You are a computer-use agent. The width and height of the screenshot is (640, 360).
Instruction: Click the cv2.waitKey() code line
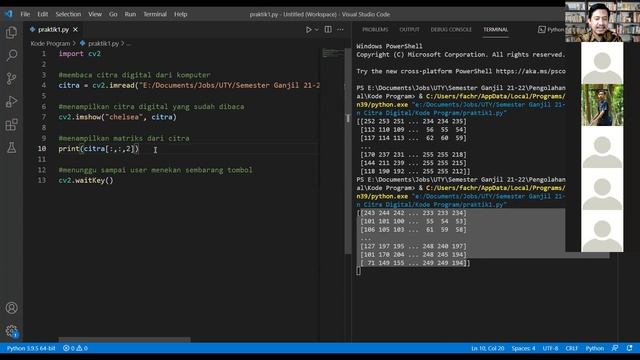pos(86,180)
